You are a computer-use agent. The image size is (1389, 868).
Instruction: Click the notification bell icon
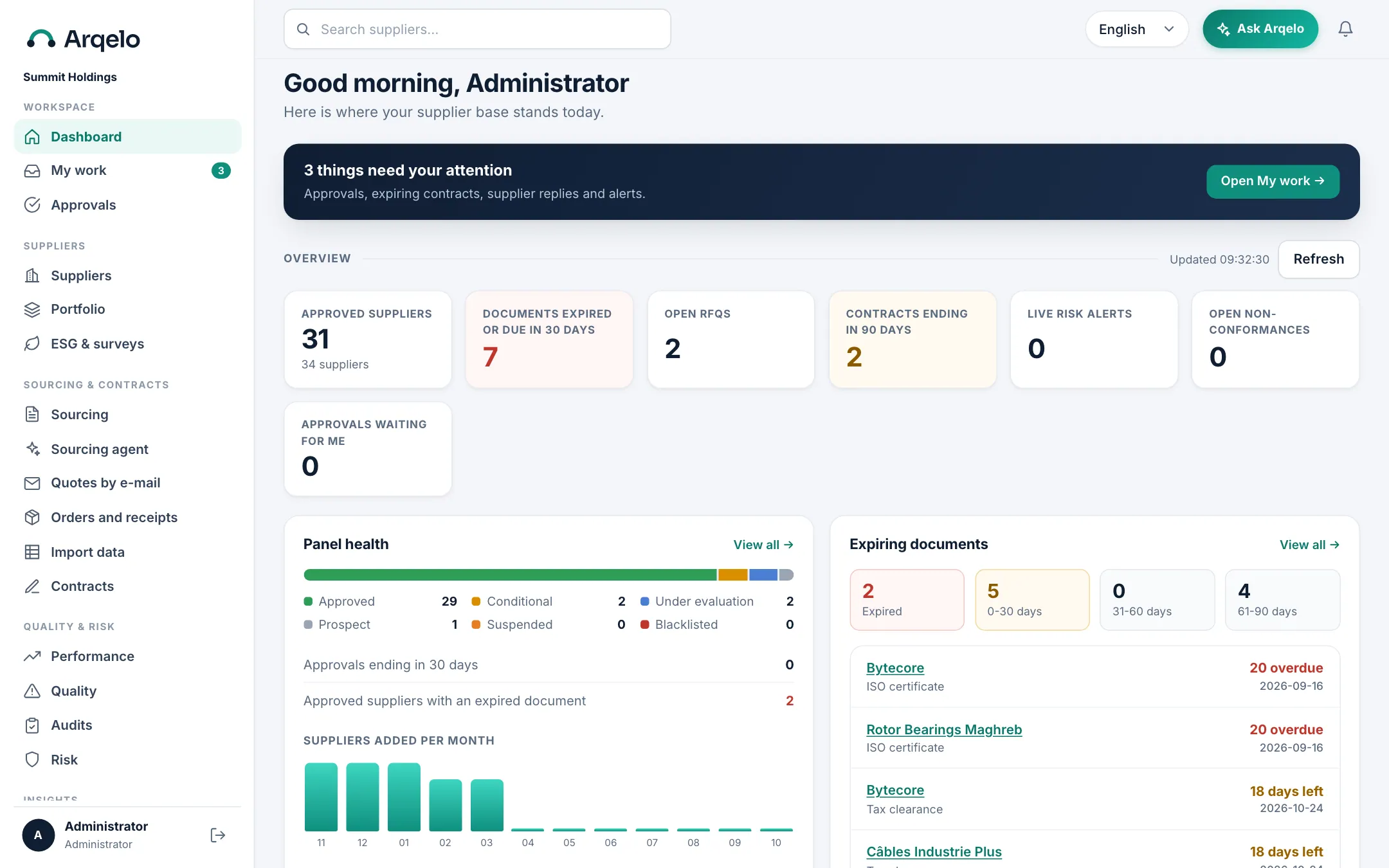(x=1345, y=29)
